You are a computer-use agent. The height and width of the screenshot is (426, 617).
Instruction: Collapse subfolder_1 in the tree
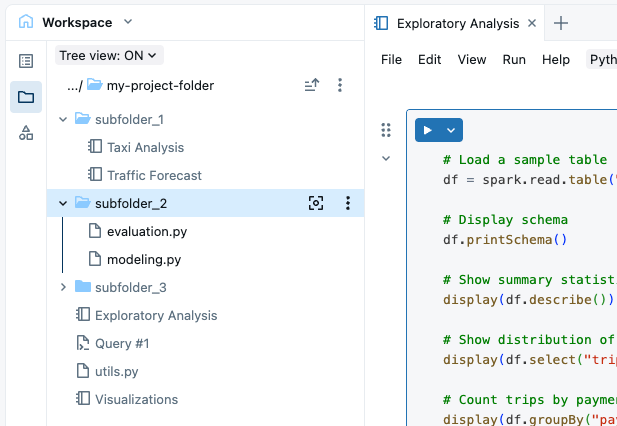64,120
